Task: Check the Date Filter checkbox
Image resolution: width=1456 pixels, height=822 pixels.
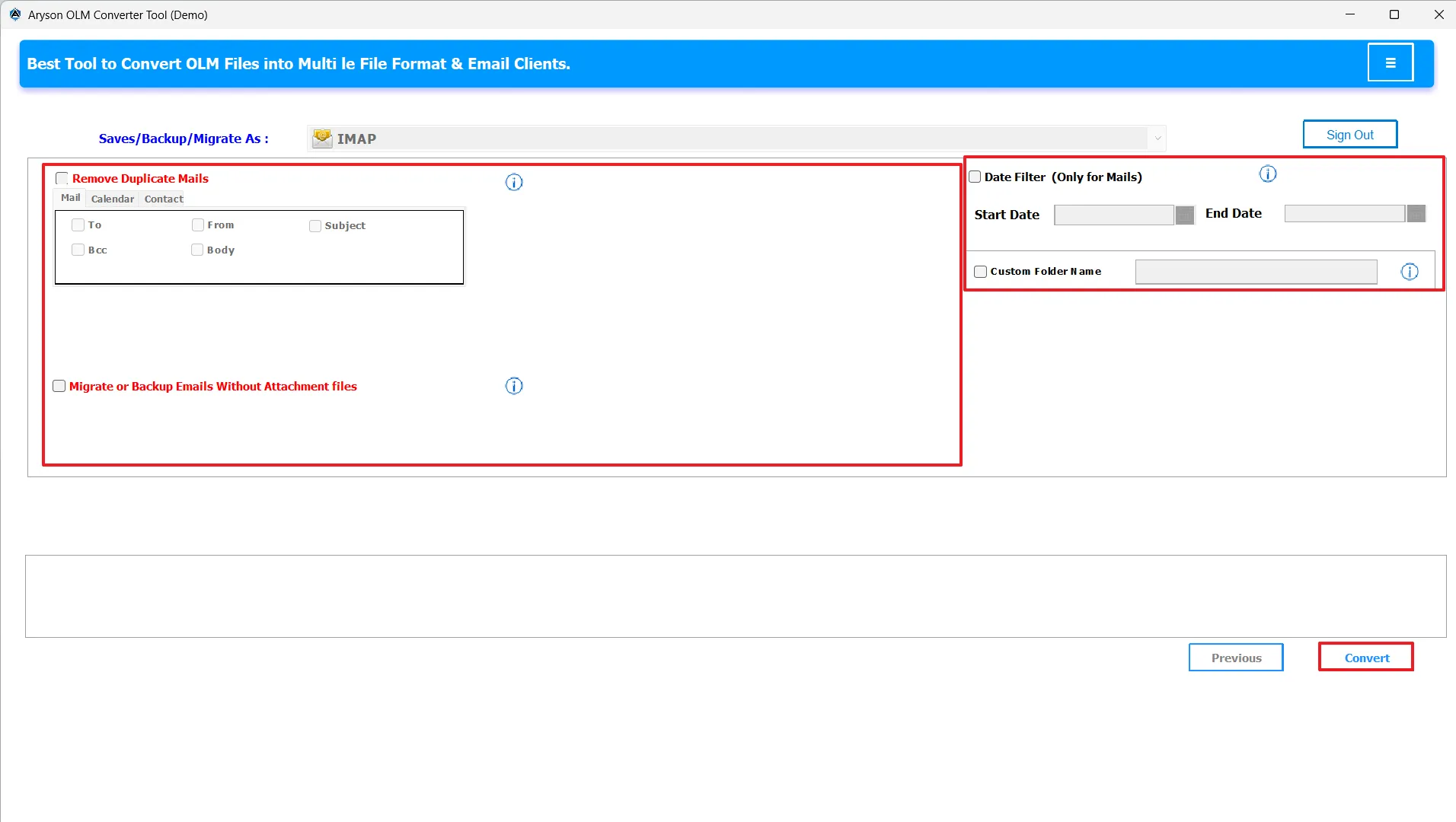Action: coord(976,176)
